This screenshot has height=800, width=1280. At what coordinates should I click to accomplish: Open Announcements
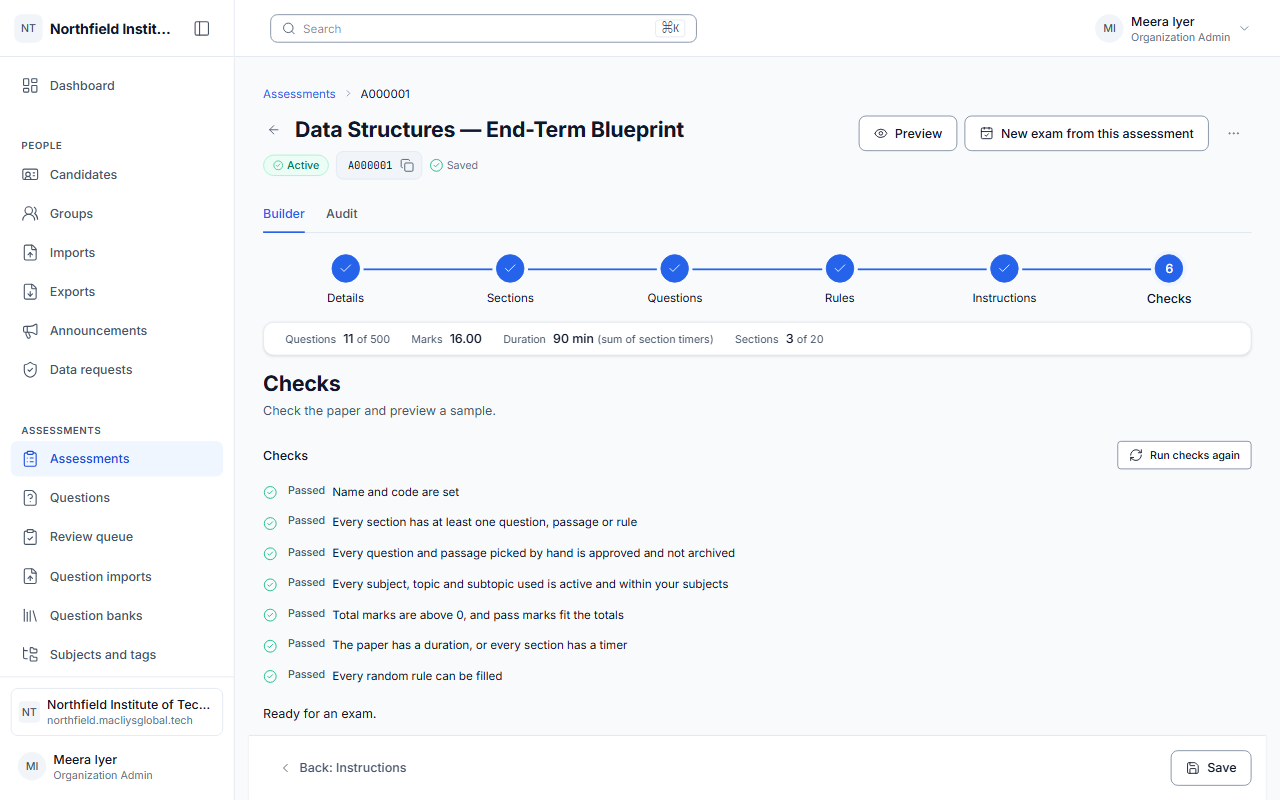117,331
